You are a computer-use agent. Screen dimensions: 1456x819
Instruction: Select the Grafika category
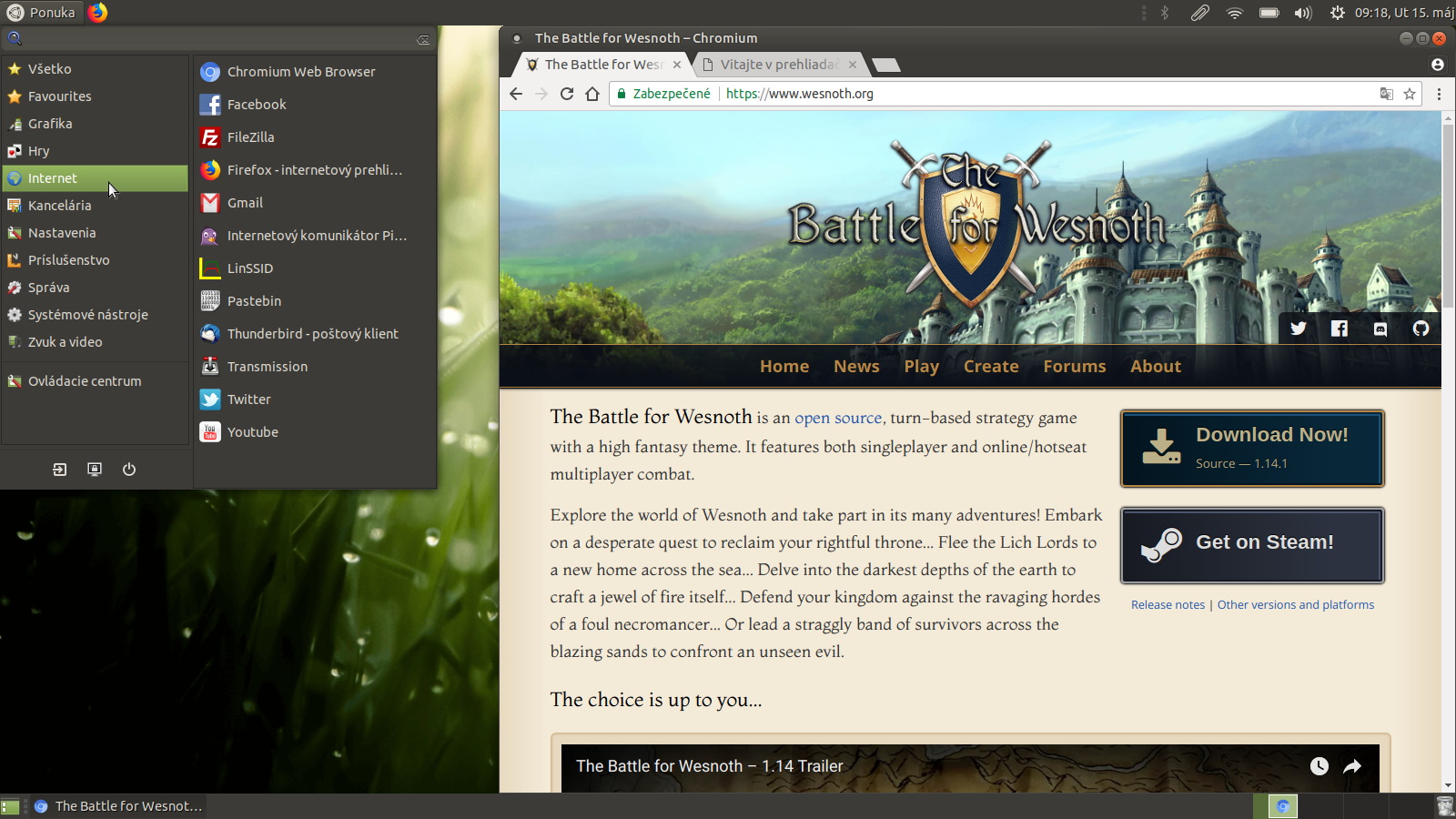tap(95, 124)
